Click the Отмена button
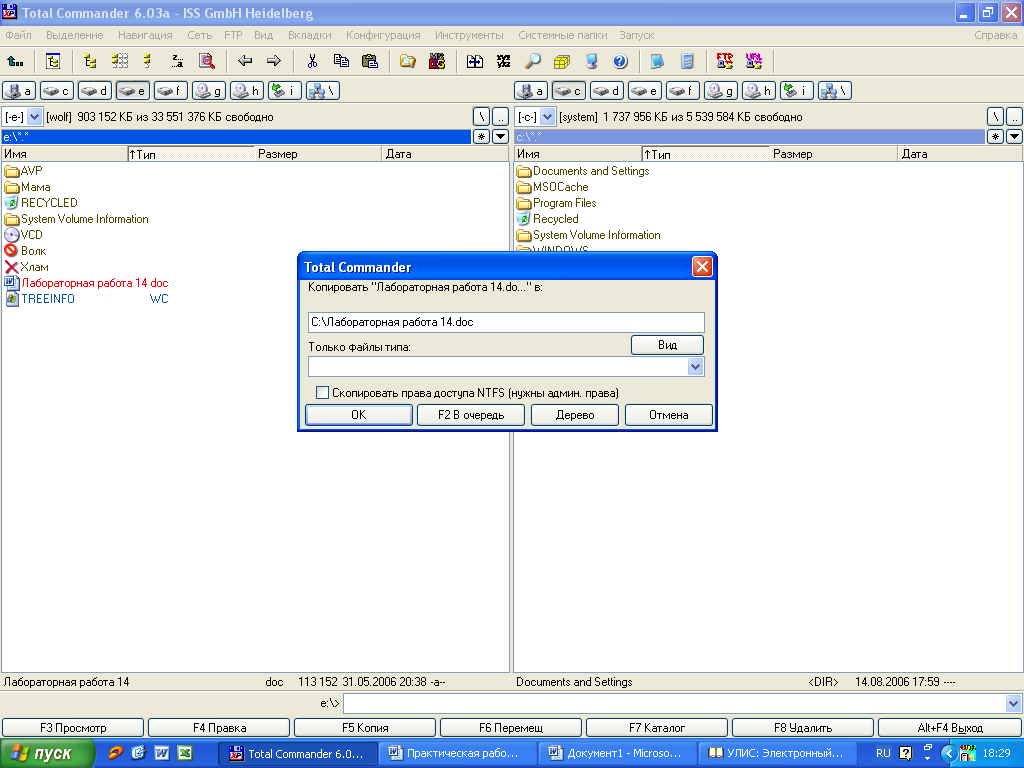The height and width of the screenshot is (768, 1024). [669, 415]
